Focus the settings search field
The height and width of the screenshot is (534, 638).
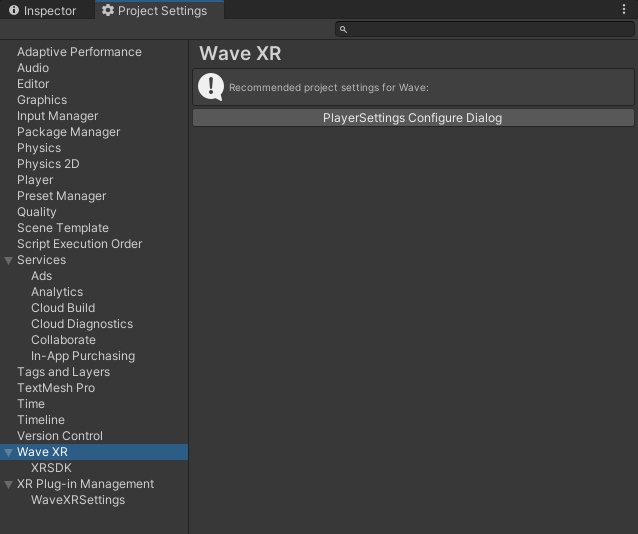[x=485, y=29]
